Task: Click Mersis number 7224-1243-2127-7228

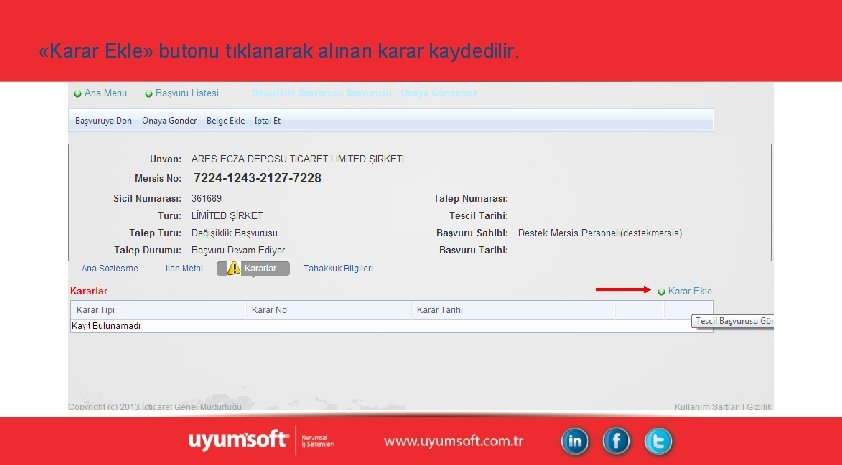Action: [257, 178]
